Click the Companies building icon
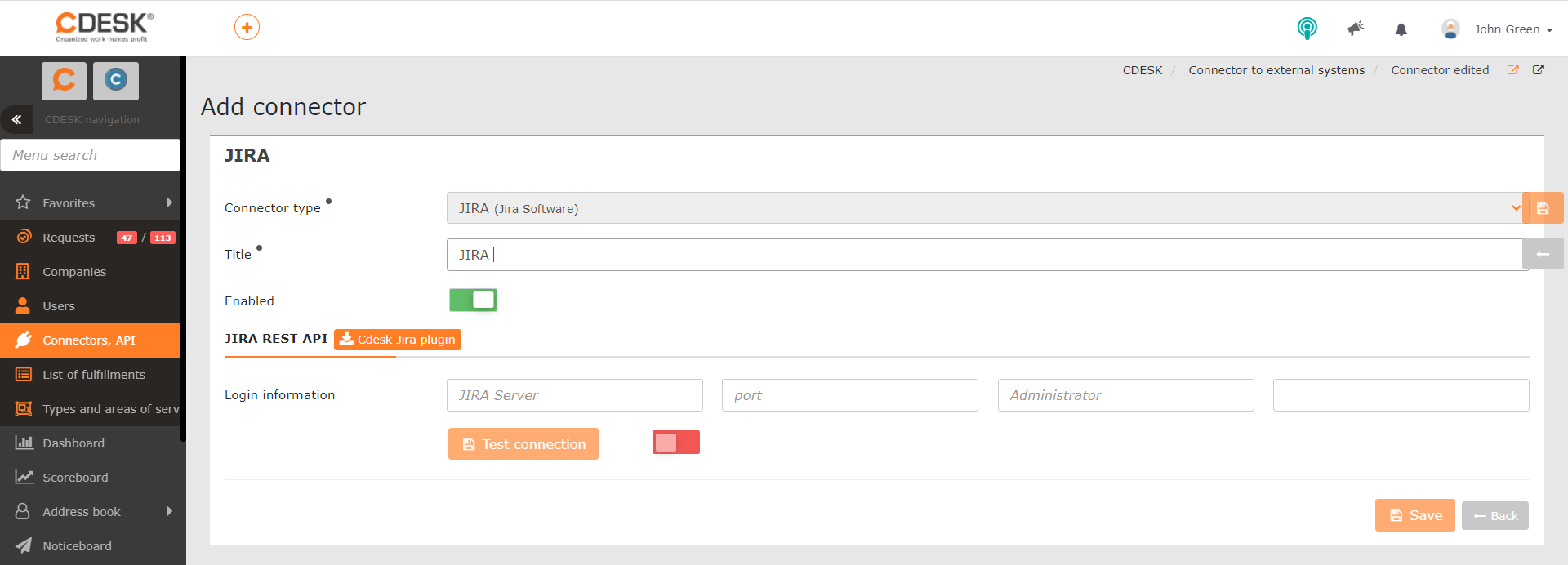The width and height of the screenshot is (1568, 565). tap(23, 271)
